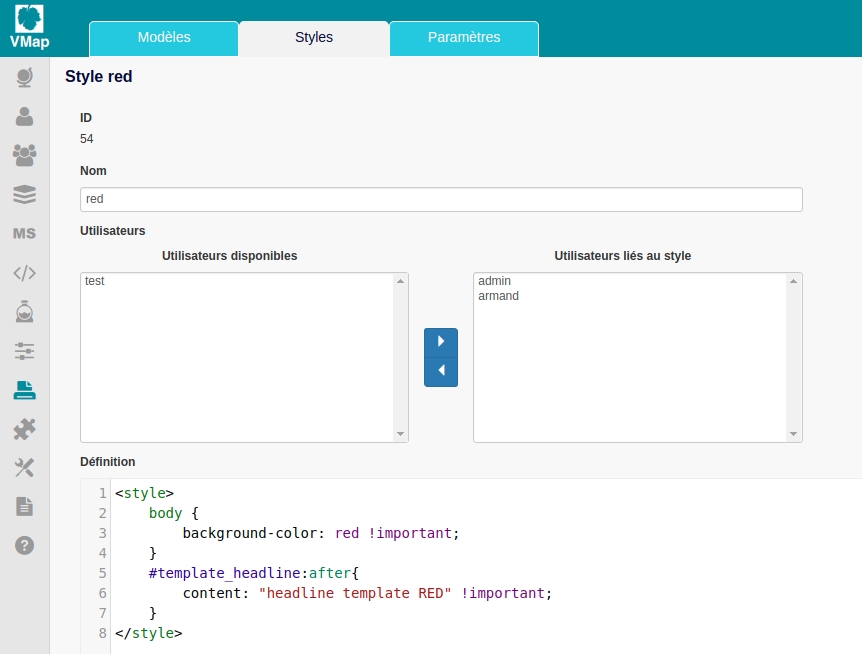
Task: Click linked users scrollbar up arrow
Action: coord(793,281)
